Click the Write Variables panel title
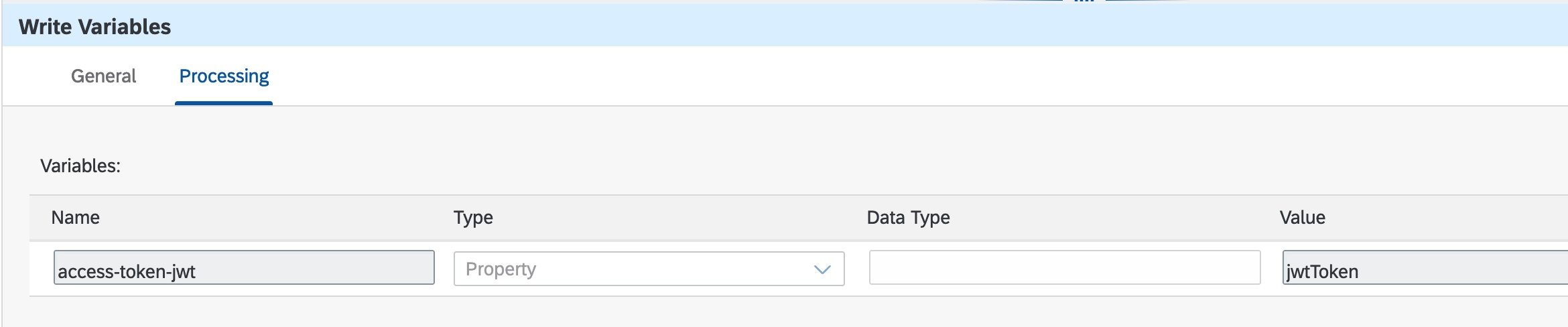The image size is (1568, 327). point(95,27)
